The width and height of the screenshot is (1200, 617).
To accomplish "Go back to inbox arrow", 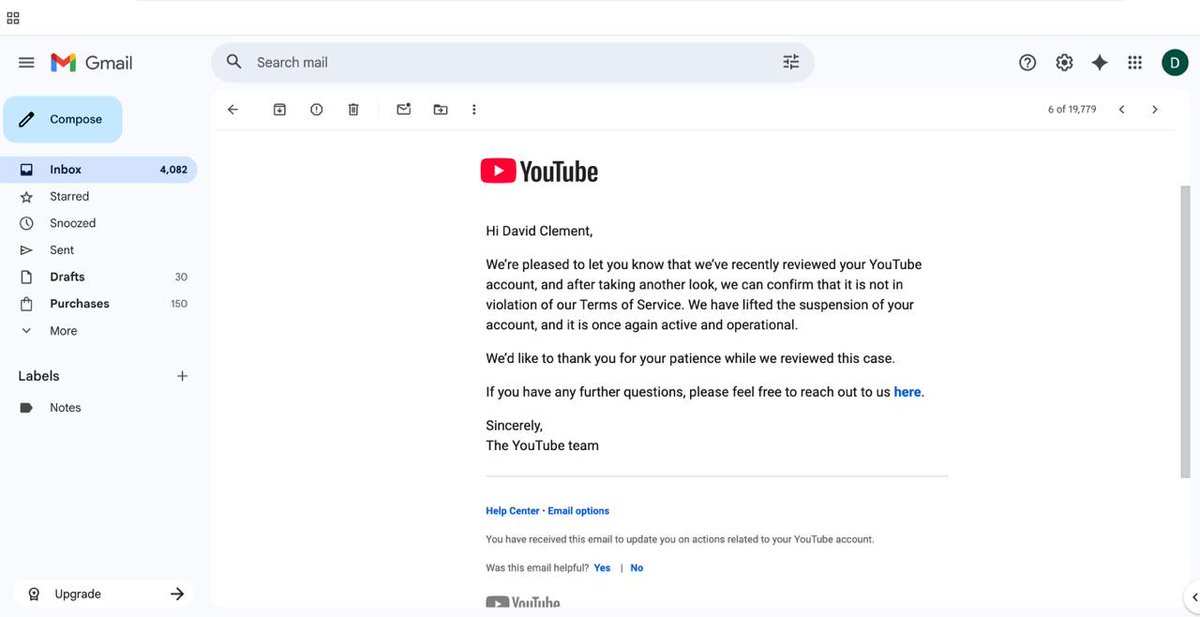I will (233, 109).
